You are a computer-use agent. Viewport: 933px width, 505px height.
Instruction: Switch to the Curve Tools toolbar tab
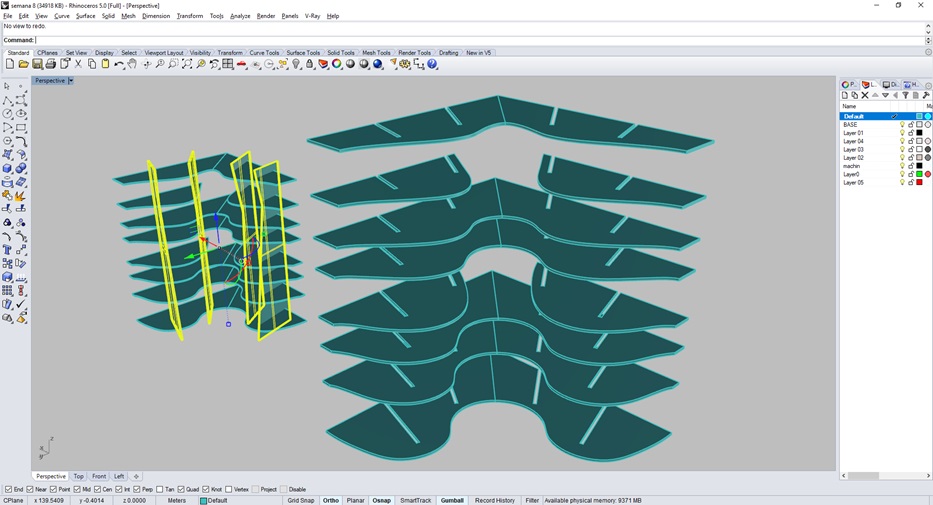[x=264, y=52]
